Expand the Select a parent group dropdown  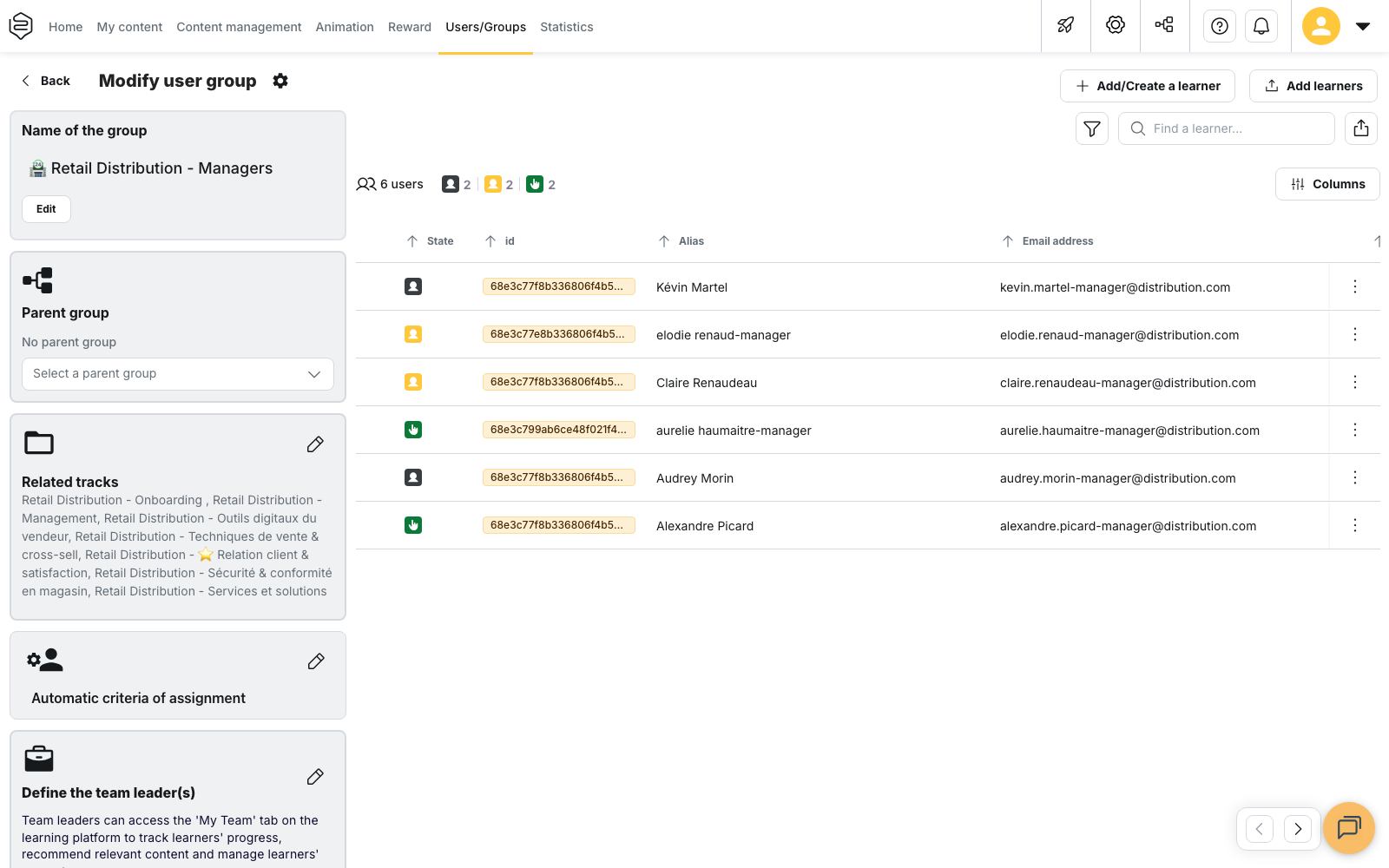(178, 374)
